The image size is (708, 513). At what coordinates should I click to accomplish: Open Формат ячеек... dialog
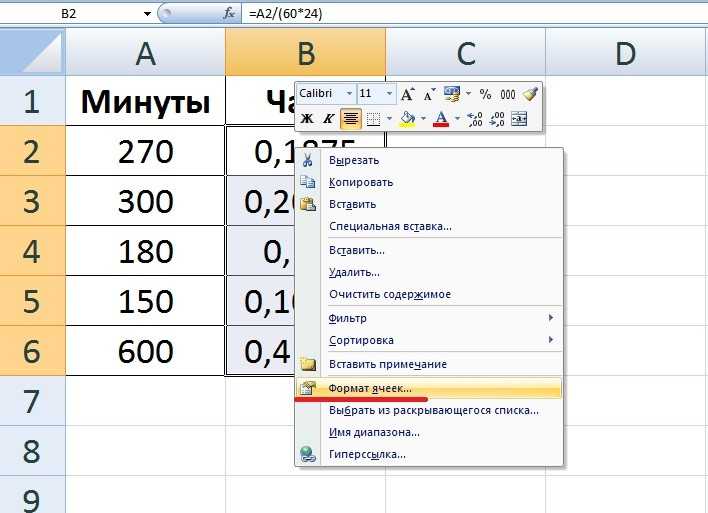(429, 388)
